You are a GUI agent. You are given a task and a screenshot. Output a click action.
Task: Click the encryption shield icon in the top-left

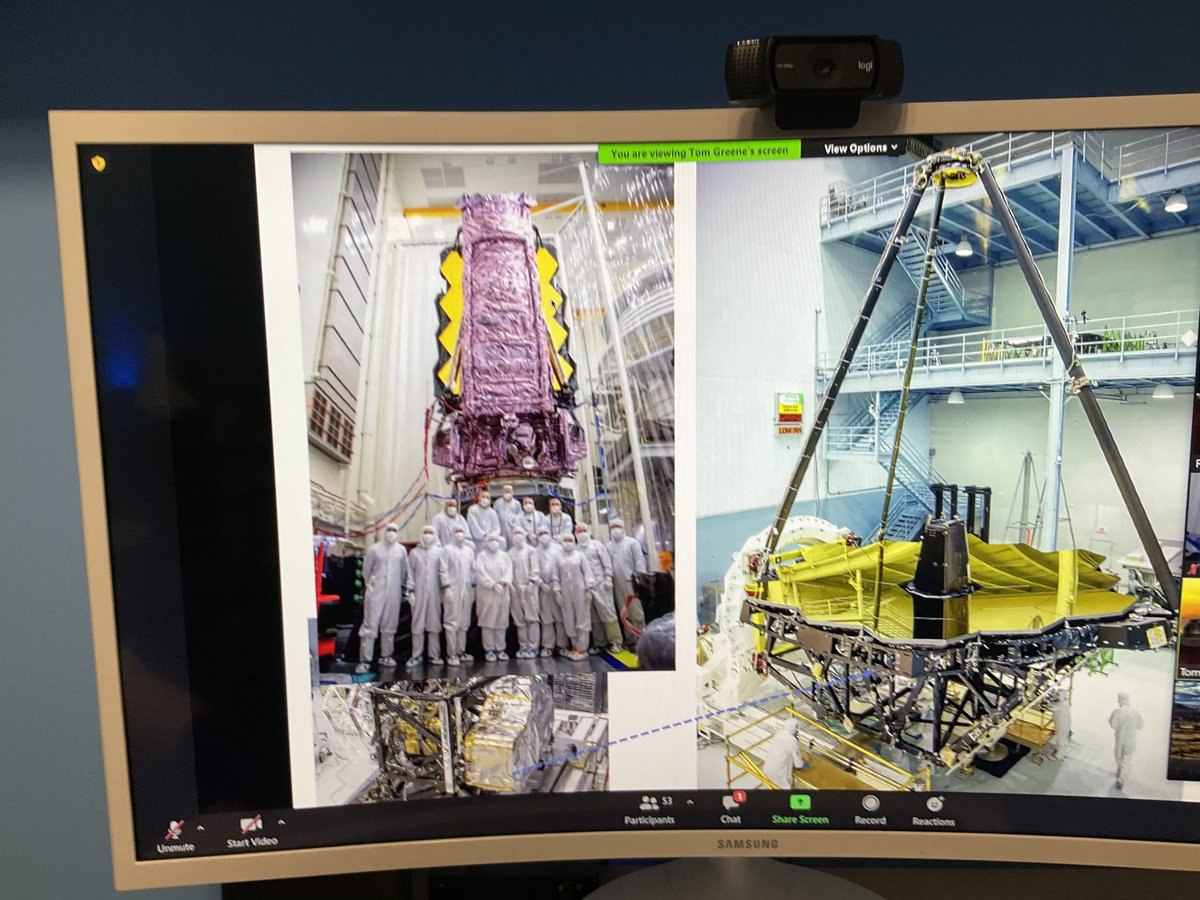[x=98, y=163]
